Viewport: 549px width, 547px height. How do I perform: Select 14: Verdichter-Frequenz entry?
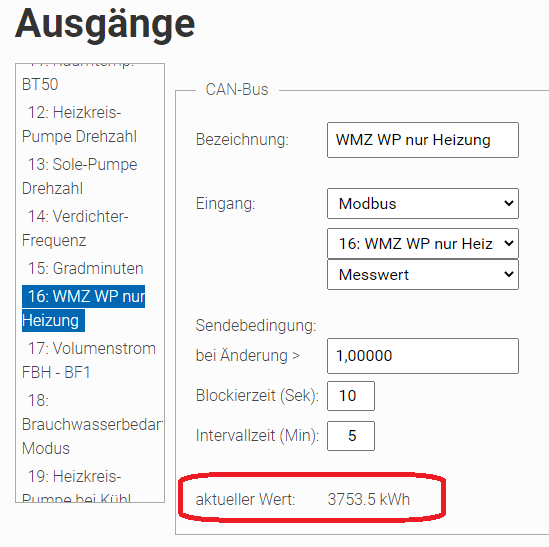75,228
